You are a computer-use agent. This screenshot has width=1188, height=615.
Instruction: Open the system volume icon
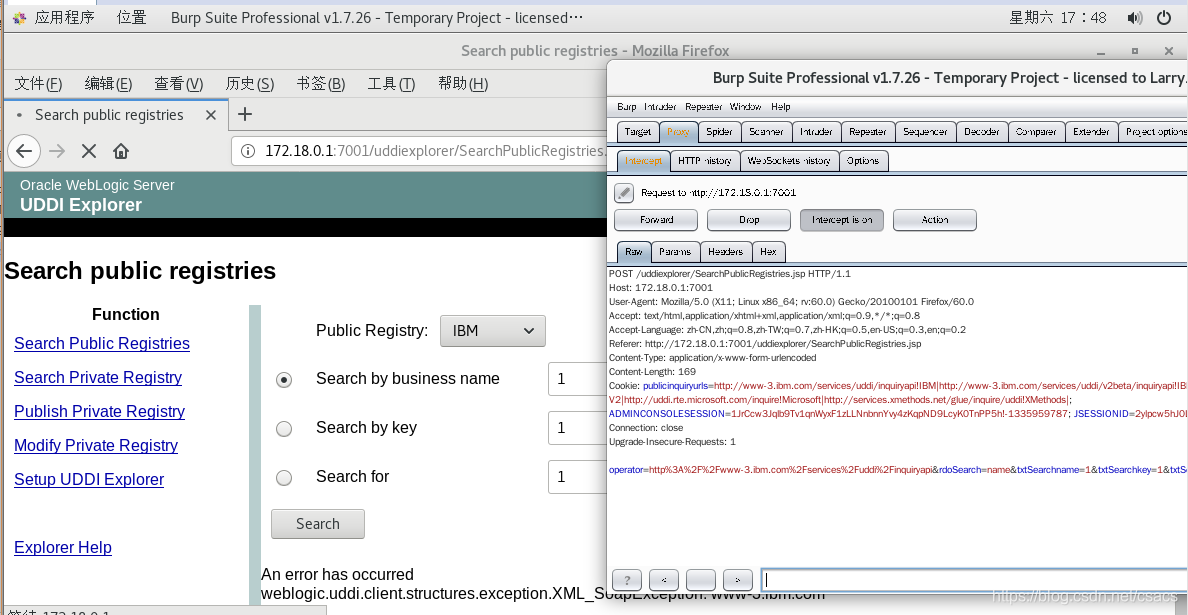click(x=1134, y=17)
